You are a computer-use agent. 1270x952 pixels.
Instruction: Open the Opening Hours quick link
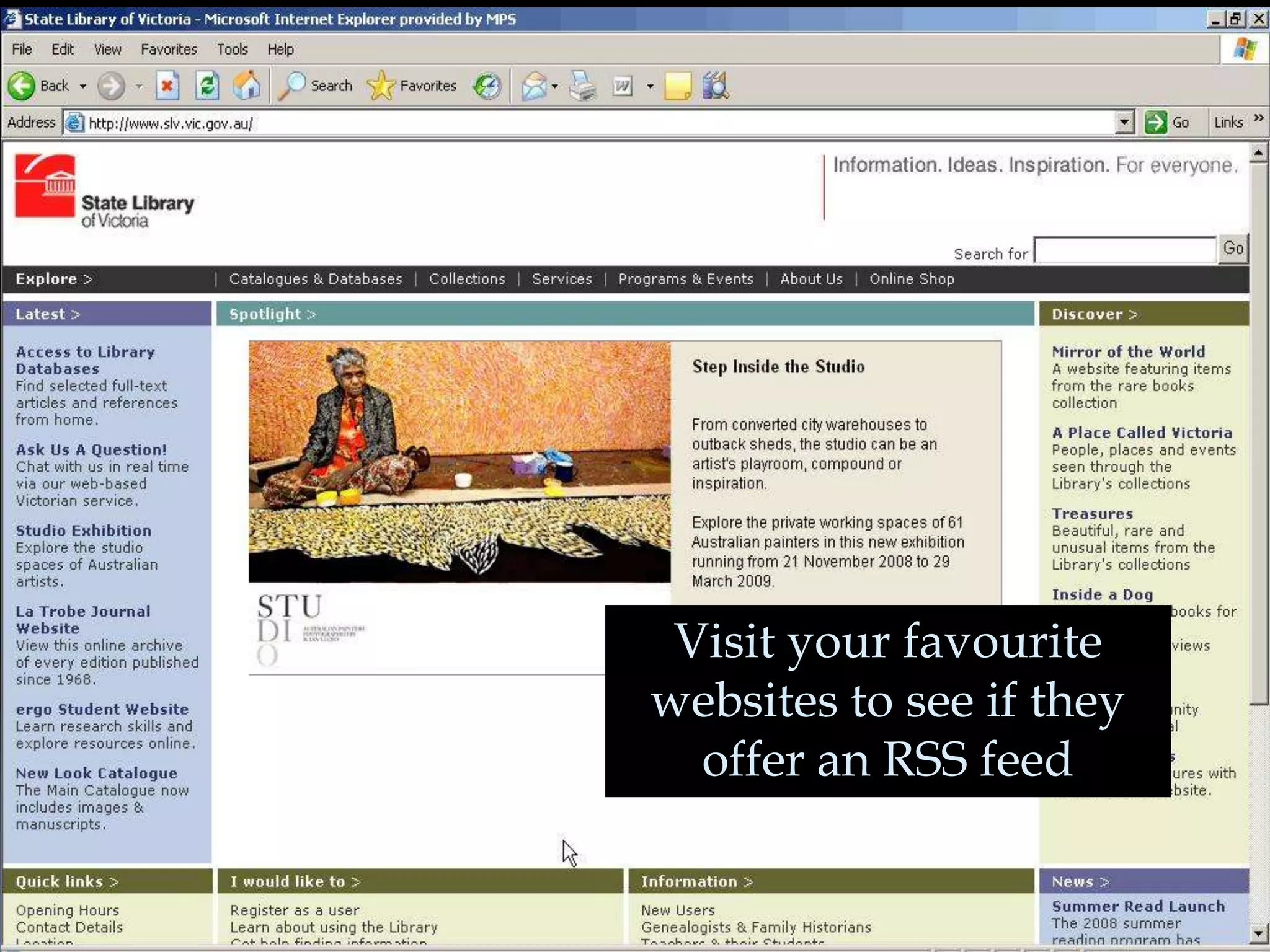pos(68,910)
